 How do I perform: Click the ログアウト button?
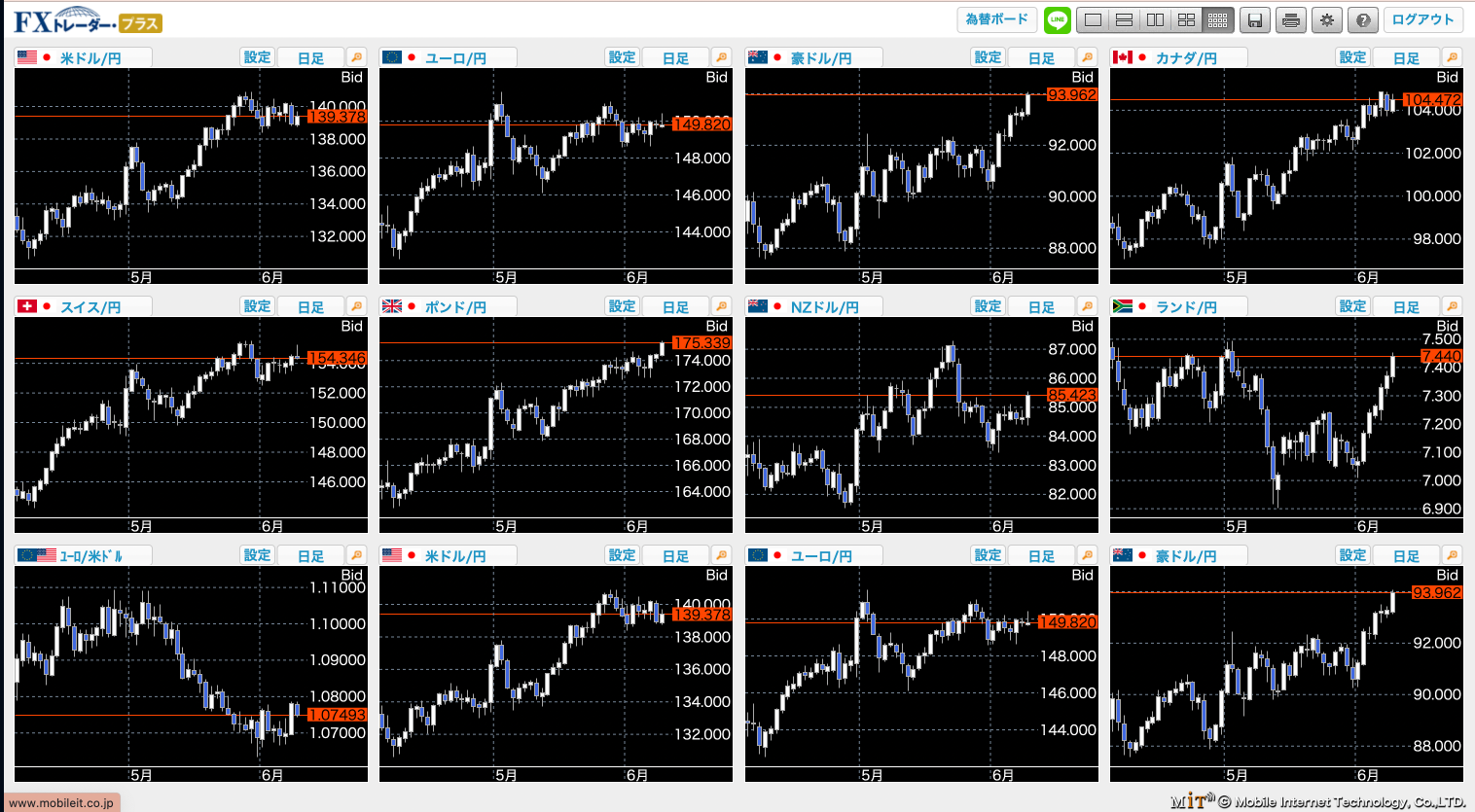point(1422,19)
